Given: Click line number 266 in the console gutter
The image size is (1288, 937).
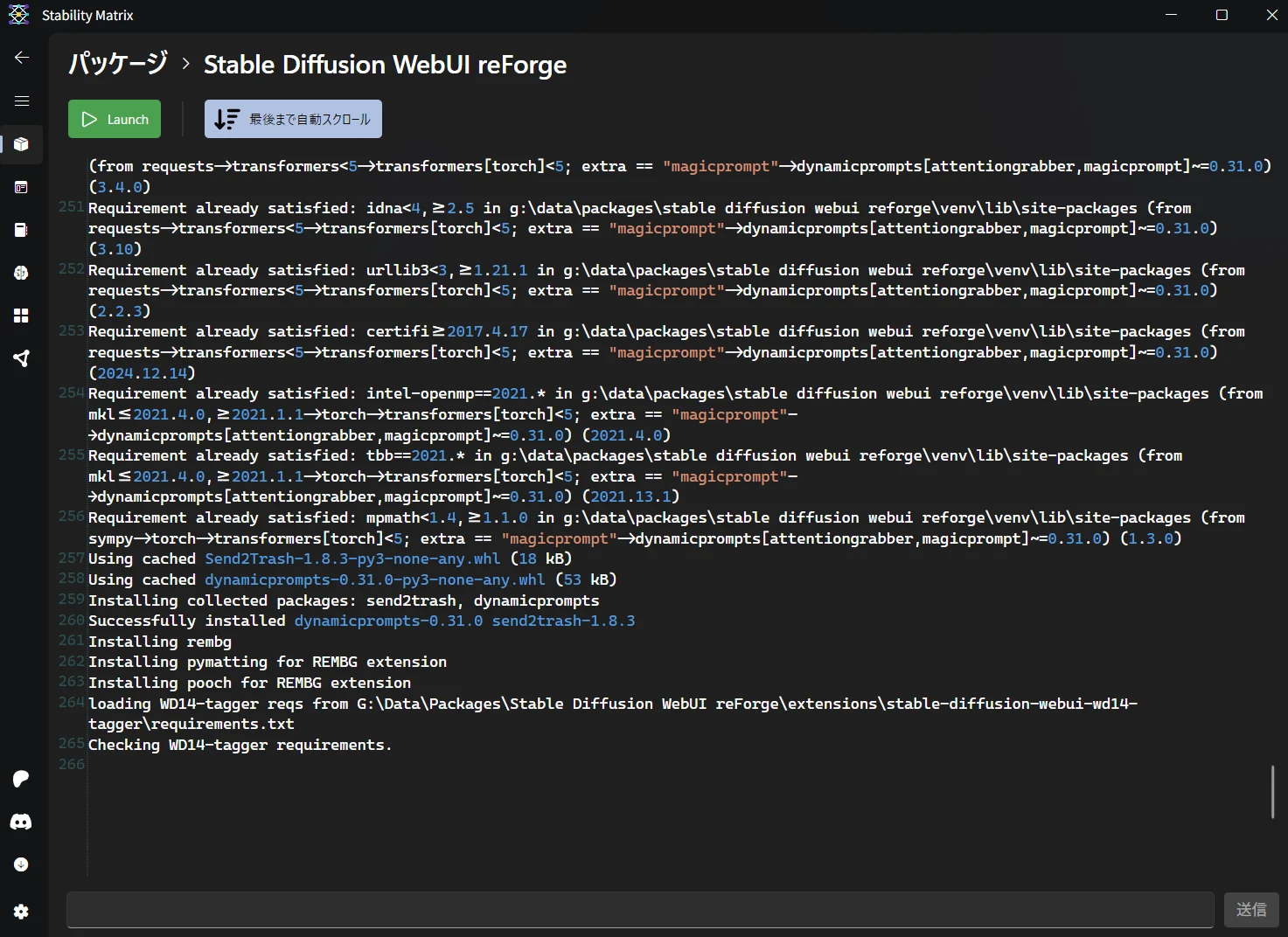Looking at the screenshot, I should [72, 764].
